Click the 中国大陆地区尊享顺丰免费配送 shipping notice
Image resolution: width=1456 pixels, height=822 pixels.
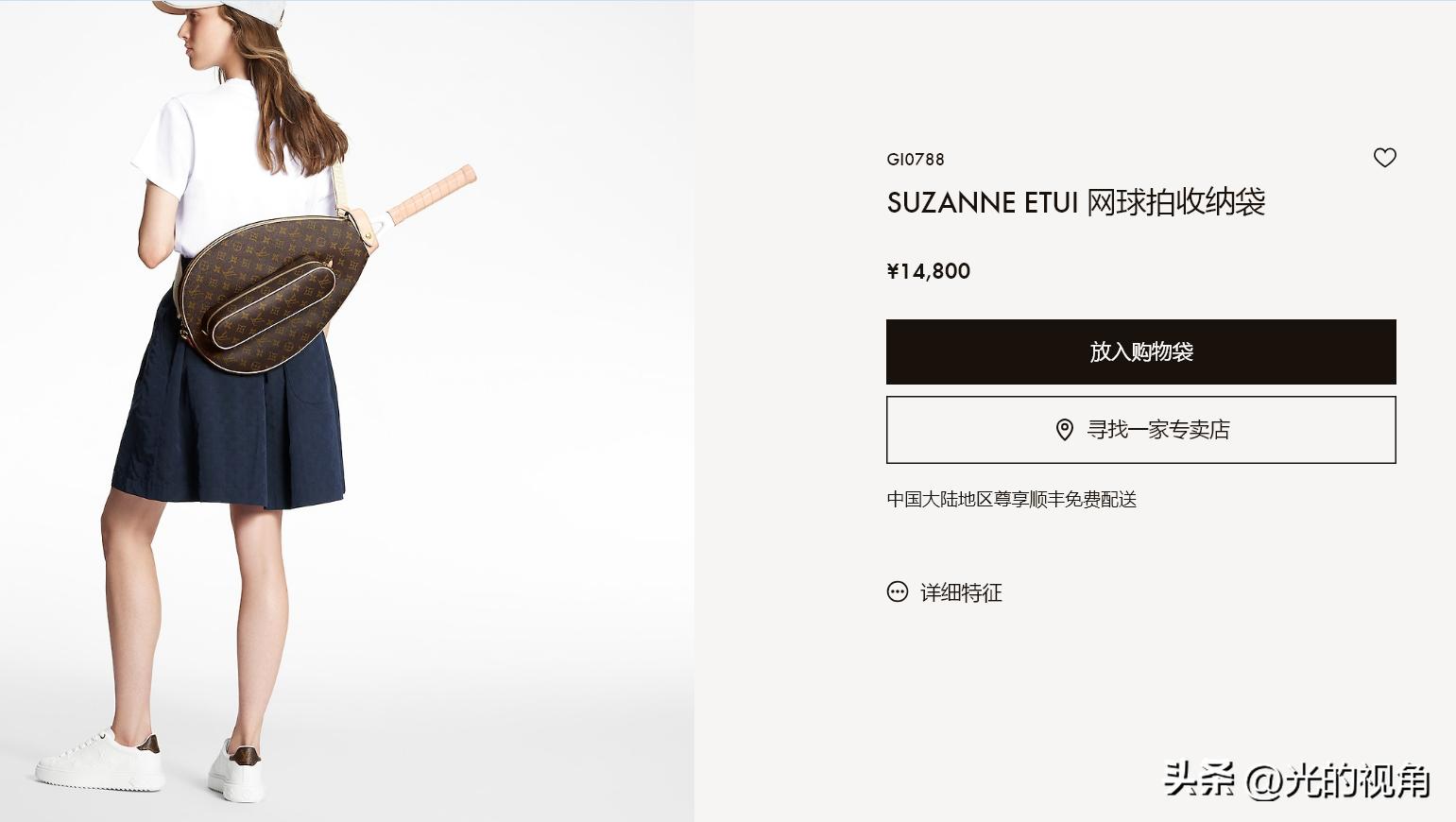(x=1011, y=499)
